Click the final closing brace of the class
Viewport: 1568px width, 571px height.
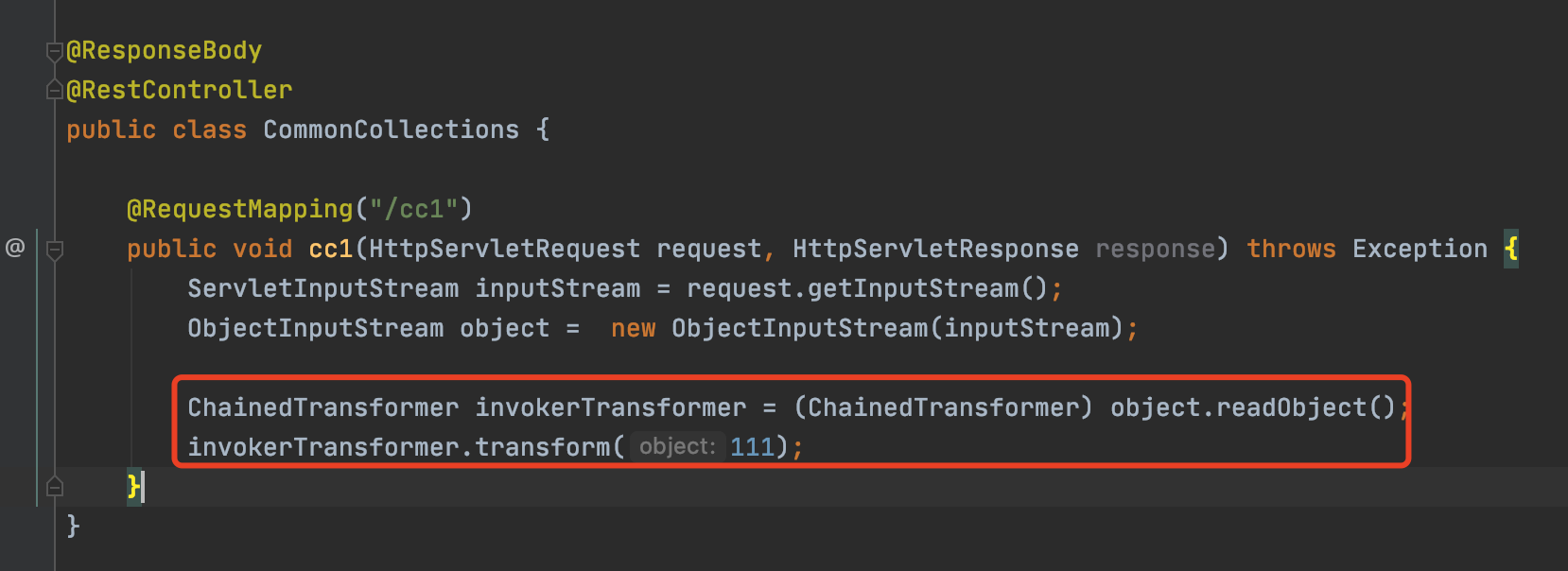click(x=73, y=526)
